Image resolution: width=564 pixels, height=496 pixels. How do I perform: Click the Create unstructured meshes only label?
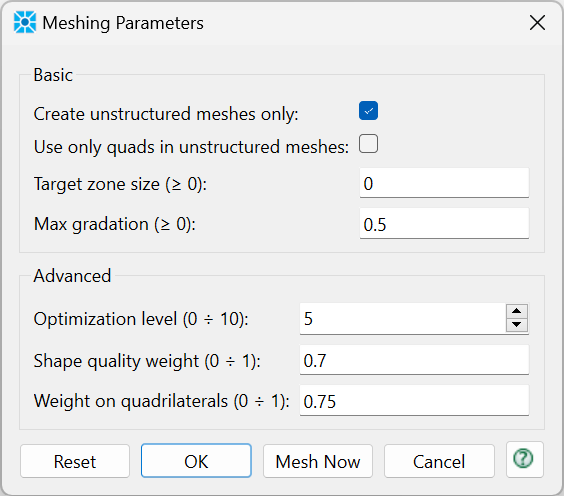166,114
